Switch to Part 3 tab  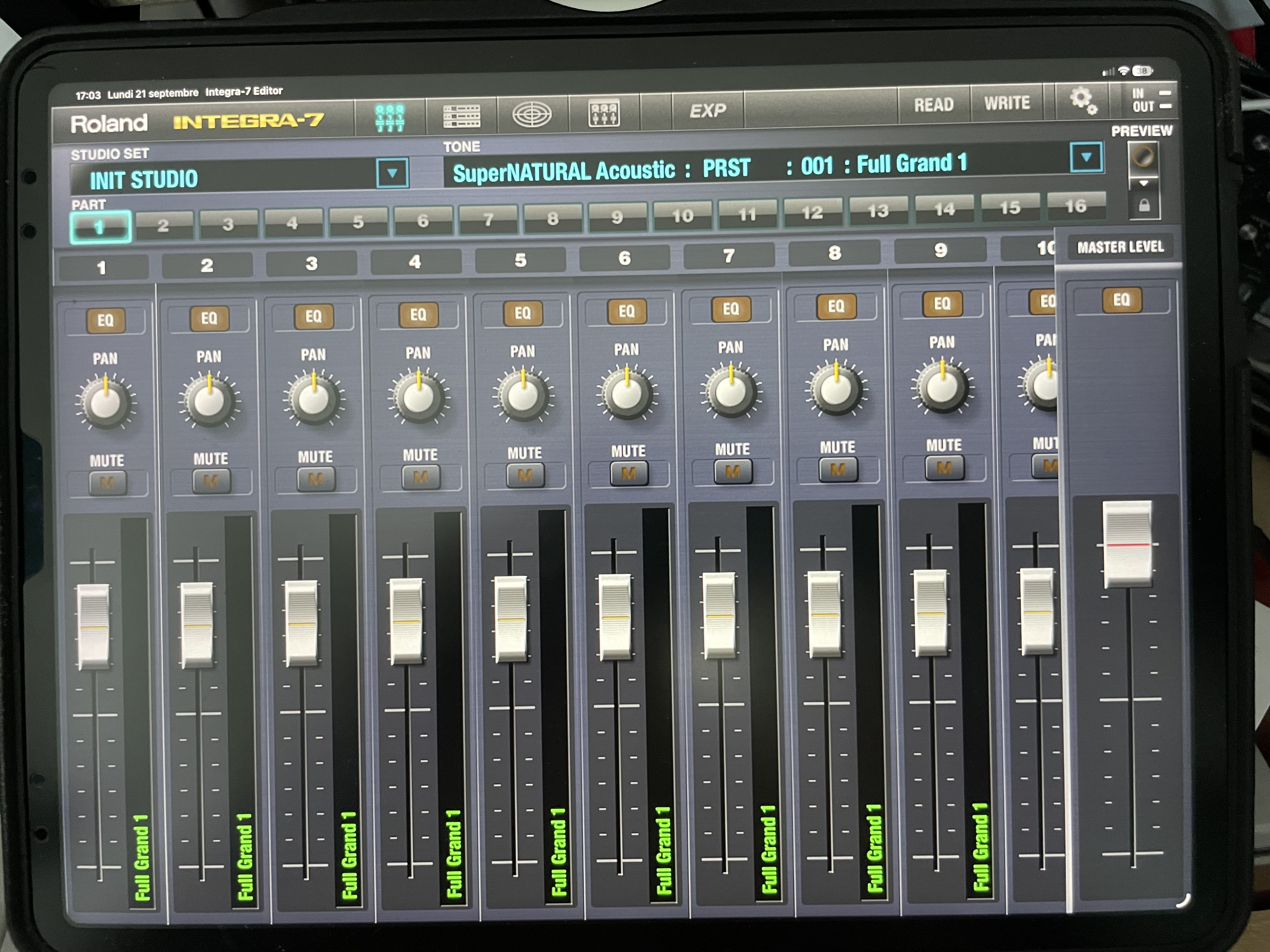click(x=228, y=224)
